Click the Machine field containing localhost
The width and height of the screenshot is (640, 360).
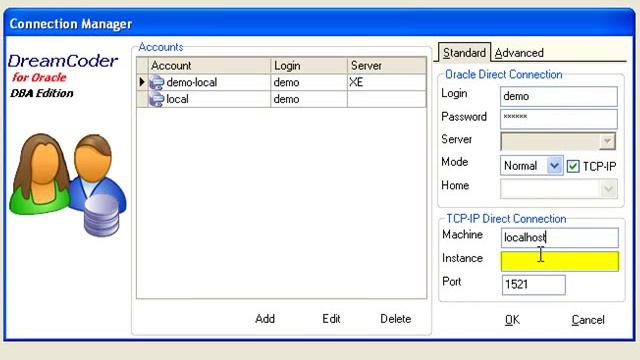pos(560,238)
